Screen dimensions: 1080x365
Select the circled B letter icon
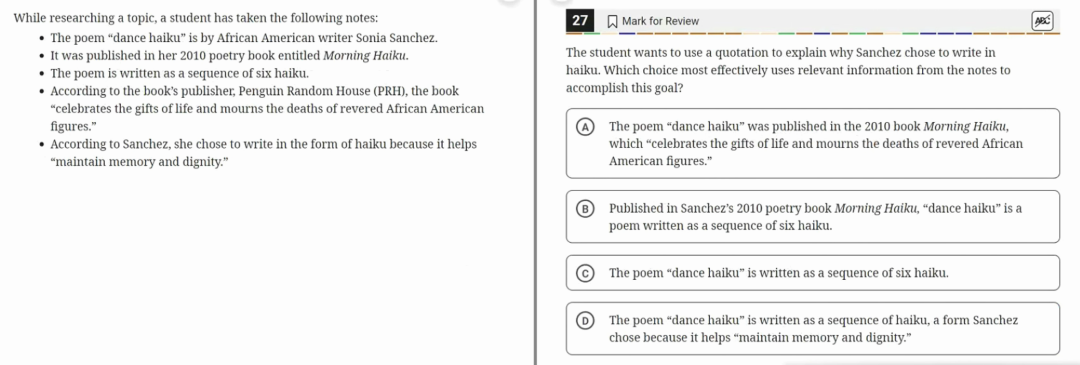[x=585, y=209]
